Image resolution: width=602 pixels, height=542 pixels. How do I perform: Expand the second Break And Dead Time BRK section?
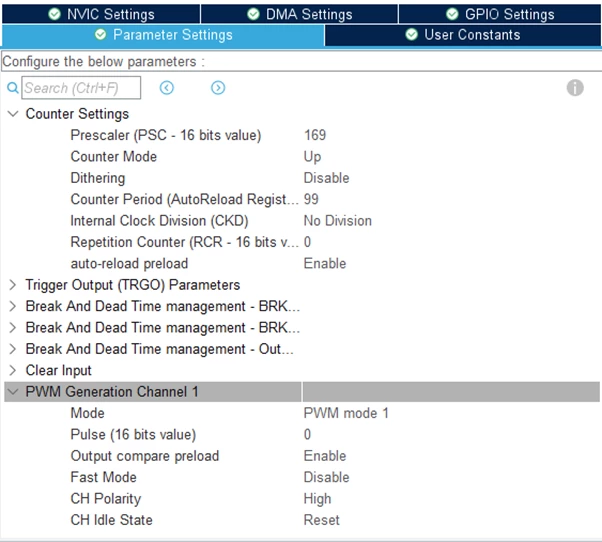(13, 327)
